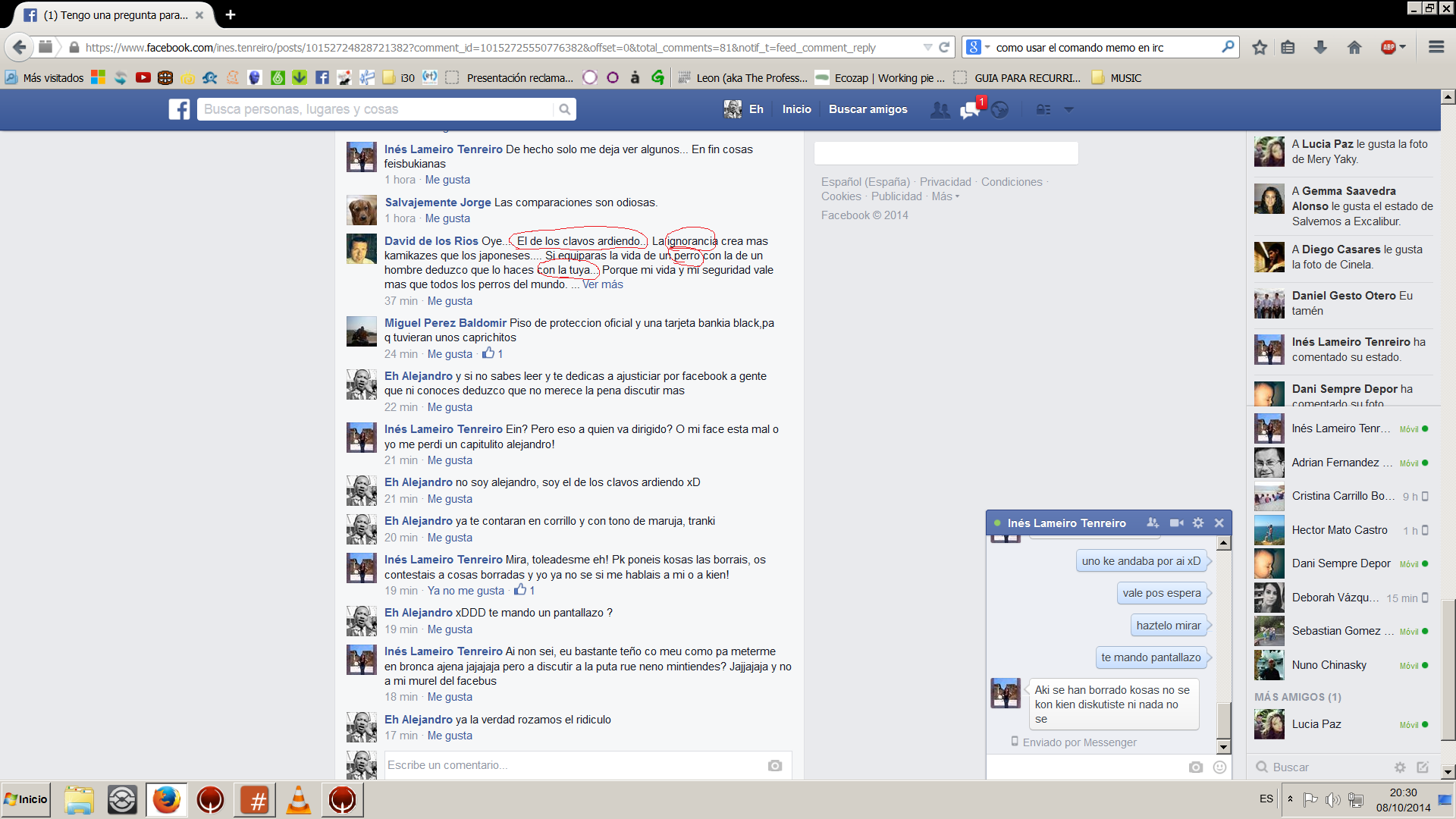
Task: Open emoticon picker in chat
Action: (x=1219, y=767)
